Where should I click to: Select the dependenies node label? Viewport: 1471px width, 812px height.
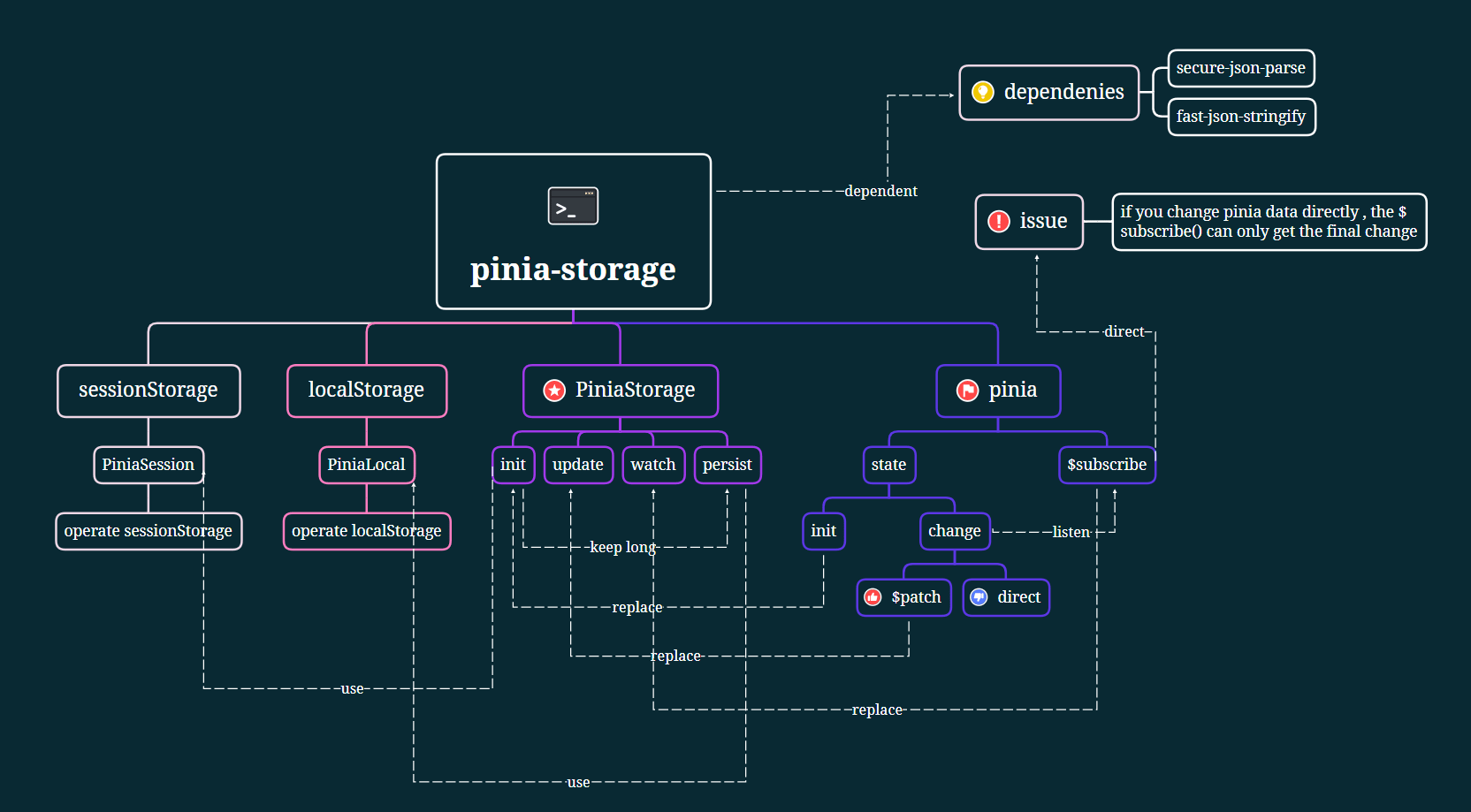[1063, 92]
